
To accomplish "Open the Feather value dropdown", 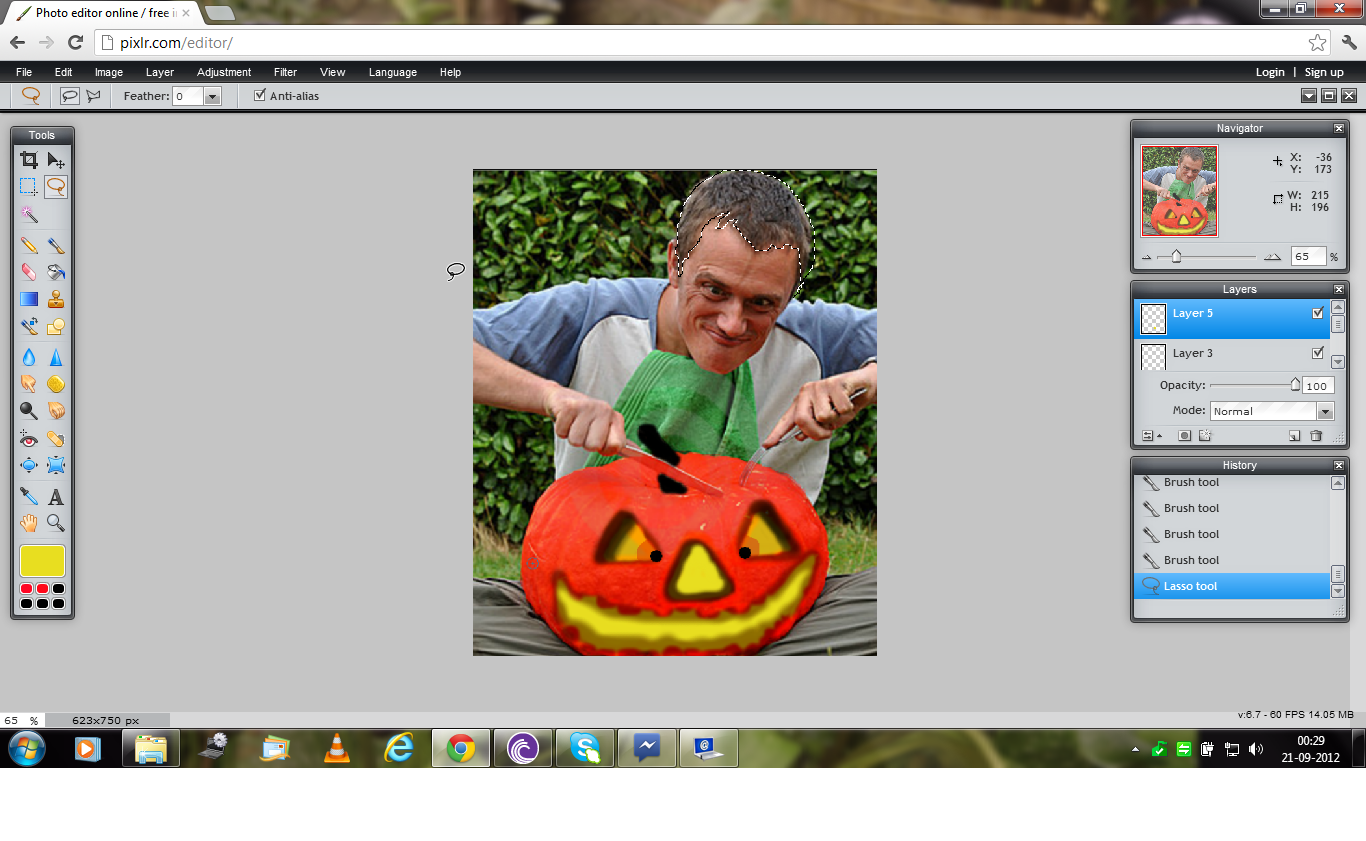I will pyautogui.click(x=212, y=96).
